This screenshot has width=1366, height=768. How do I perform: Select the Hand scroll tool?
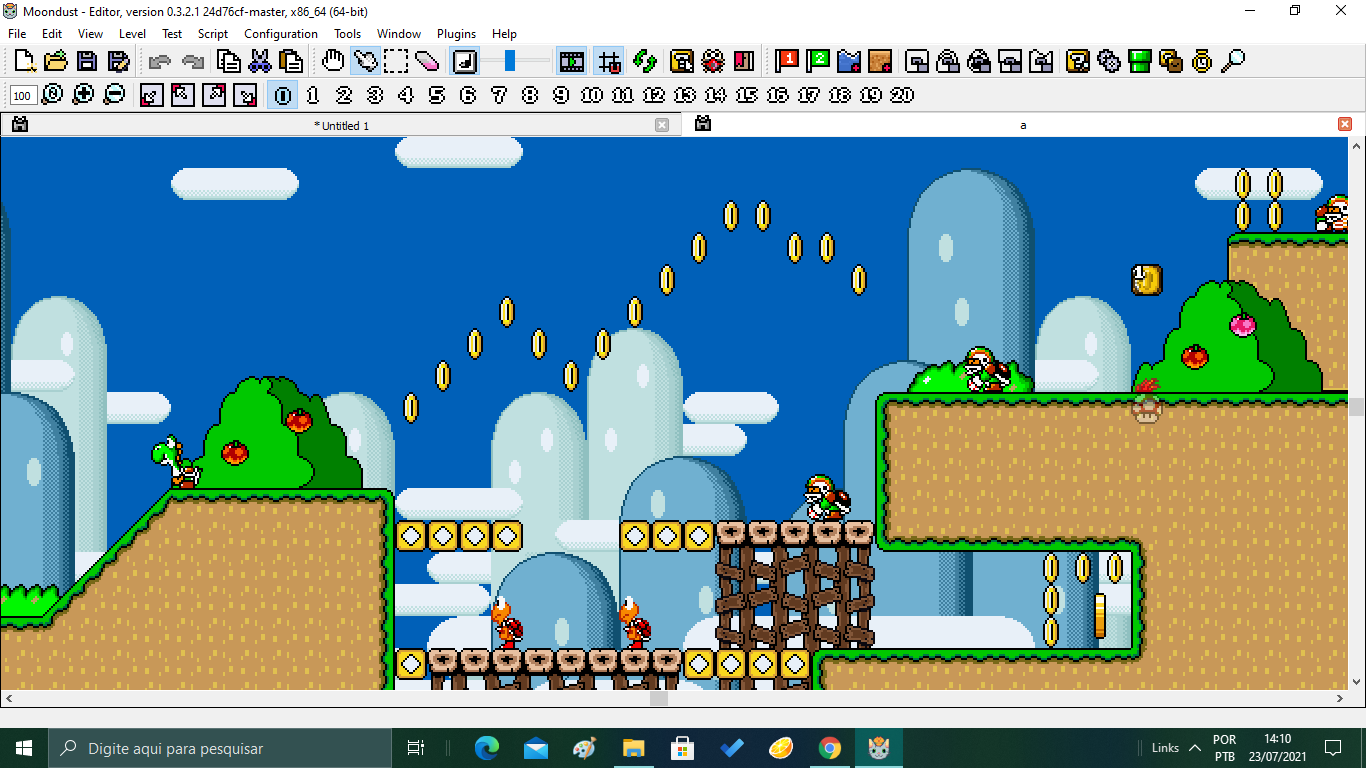coord(333,61)
